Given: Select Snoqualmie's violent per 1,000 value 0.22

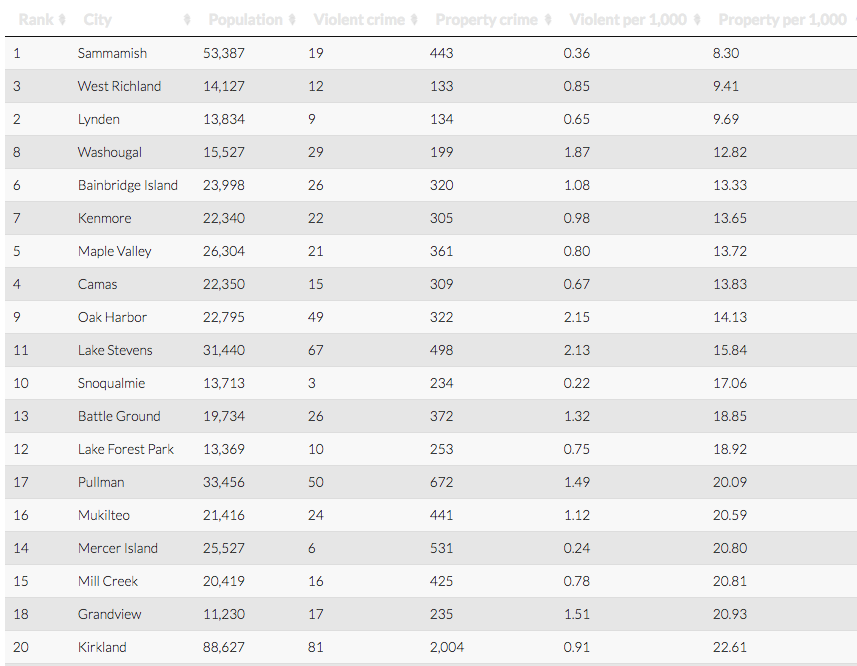Looking at the screenshot, I should (576, 383).
